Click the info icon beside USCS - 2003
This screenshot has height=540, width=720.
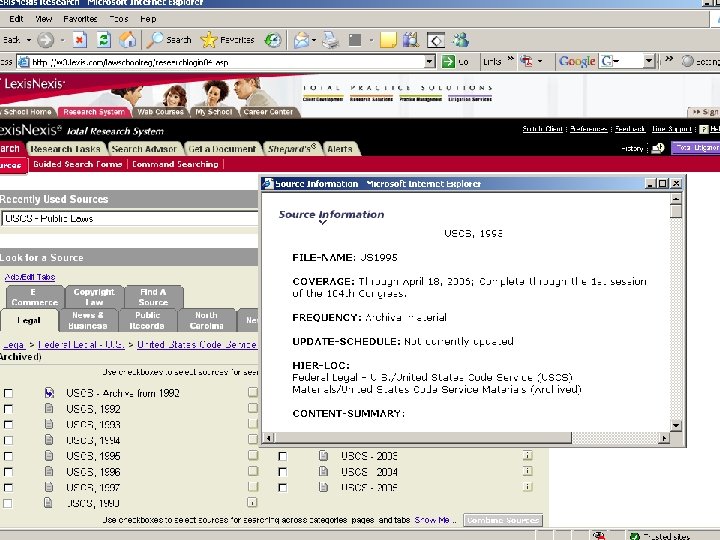point(527,455)
